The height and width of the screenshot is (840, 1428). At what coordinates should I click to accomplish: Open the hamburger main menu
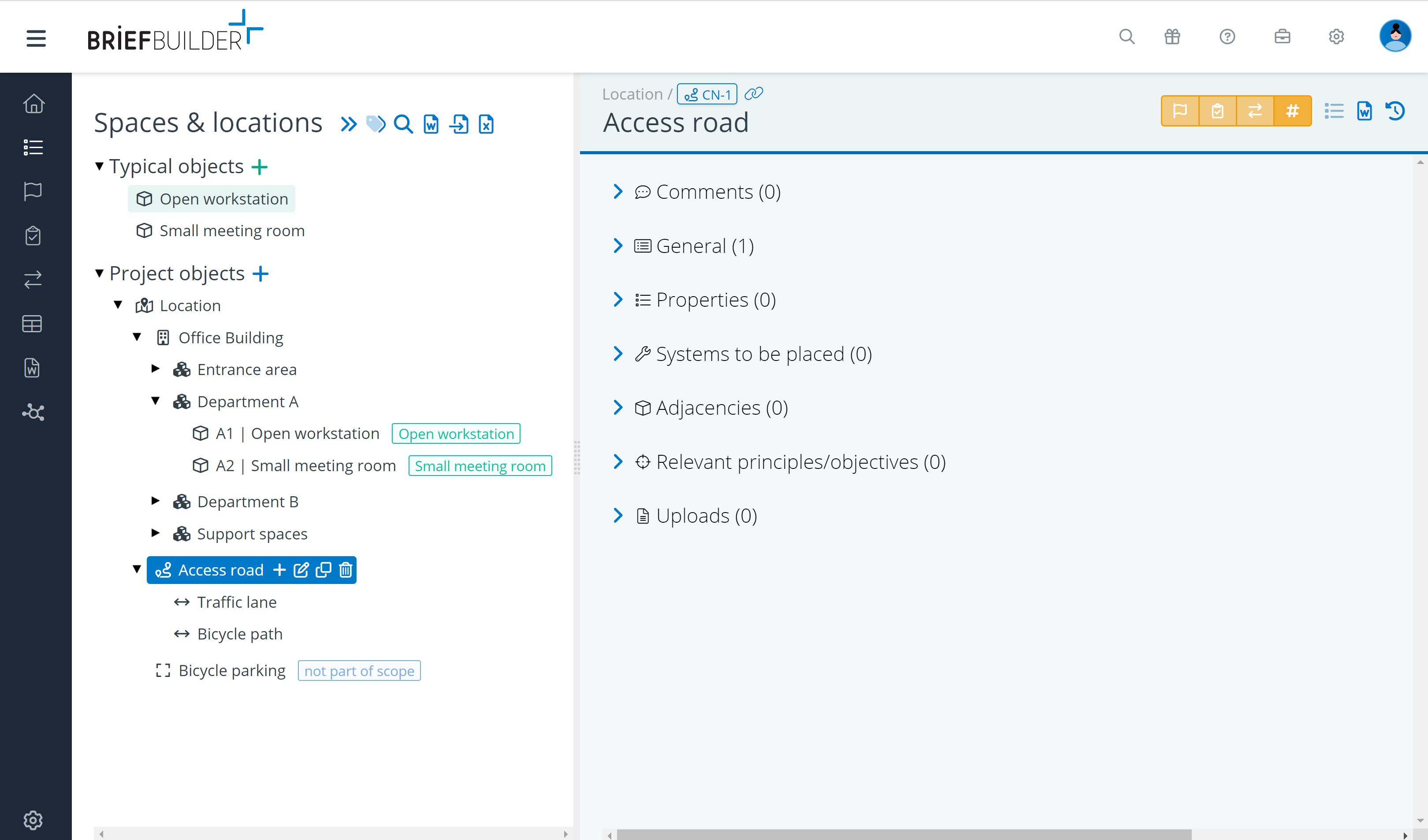pyautogui.click(x=36, y=38)
